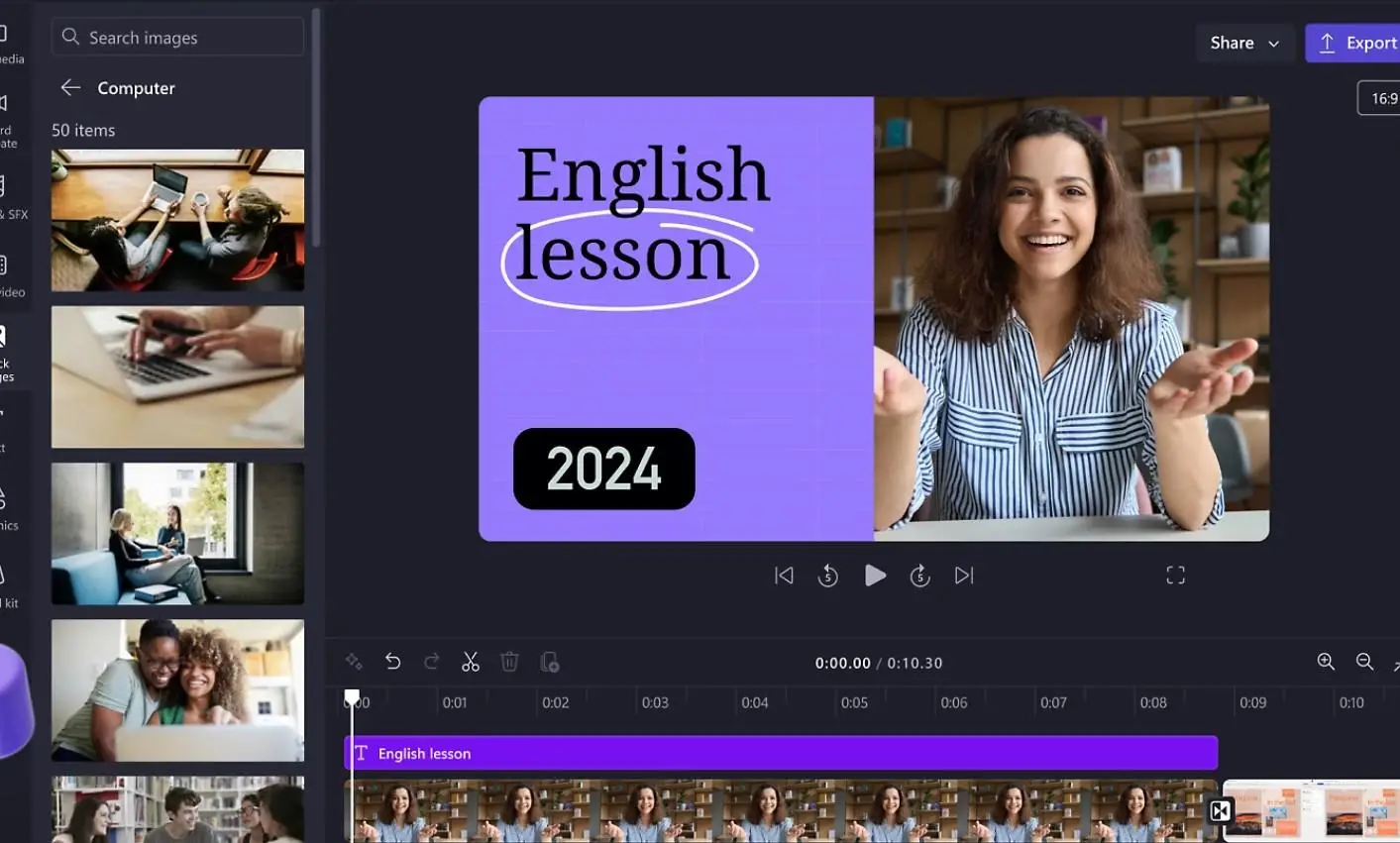
Task: Open the record & create sidebar tab
Action: click(x=10, y=121)
